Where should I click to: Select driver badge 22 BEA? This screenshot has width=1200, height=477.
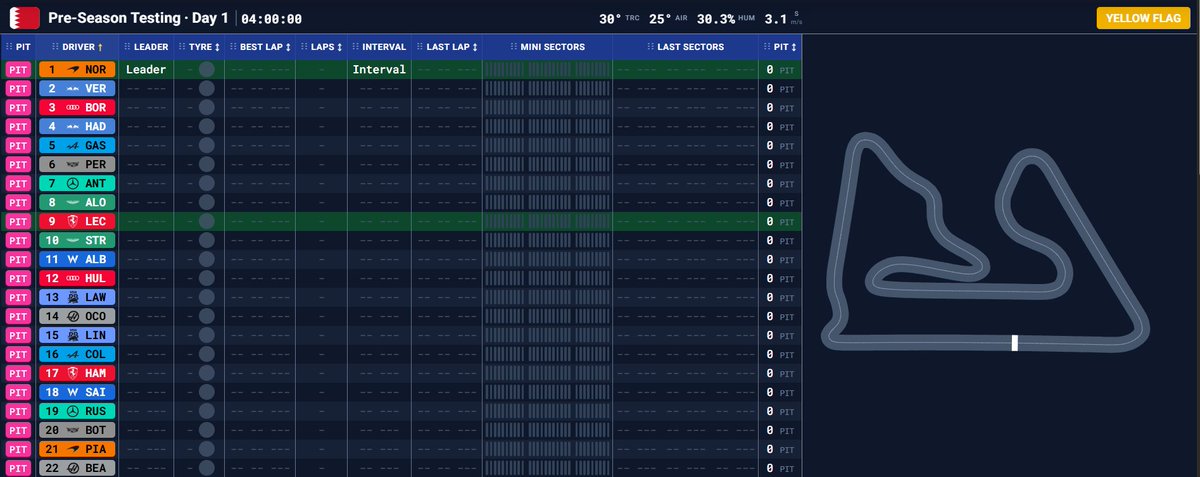tap(76, 468)
